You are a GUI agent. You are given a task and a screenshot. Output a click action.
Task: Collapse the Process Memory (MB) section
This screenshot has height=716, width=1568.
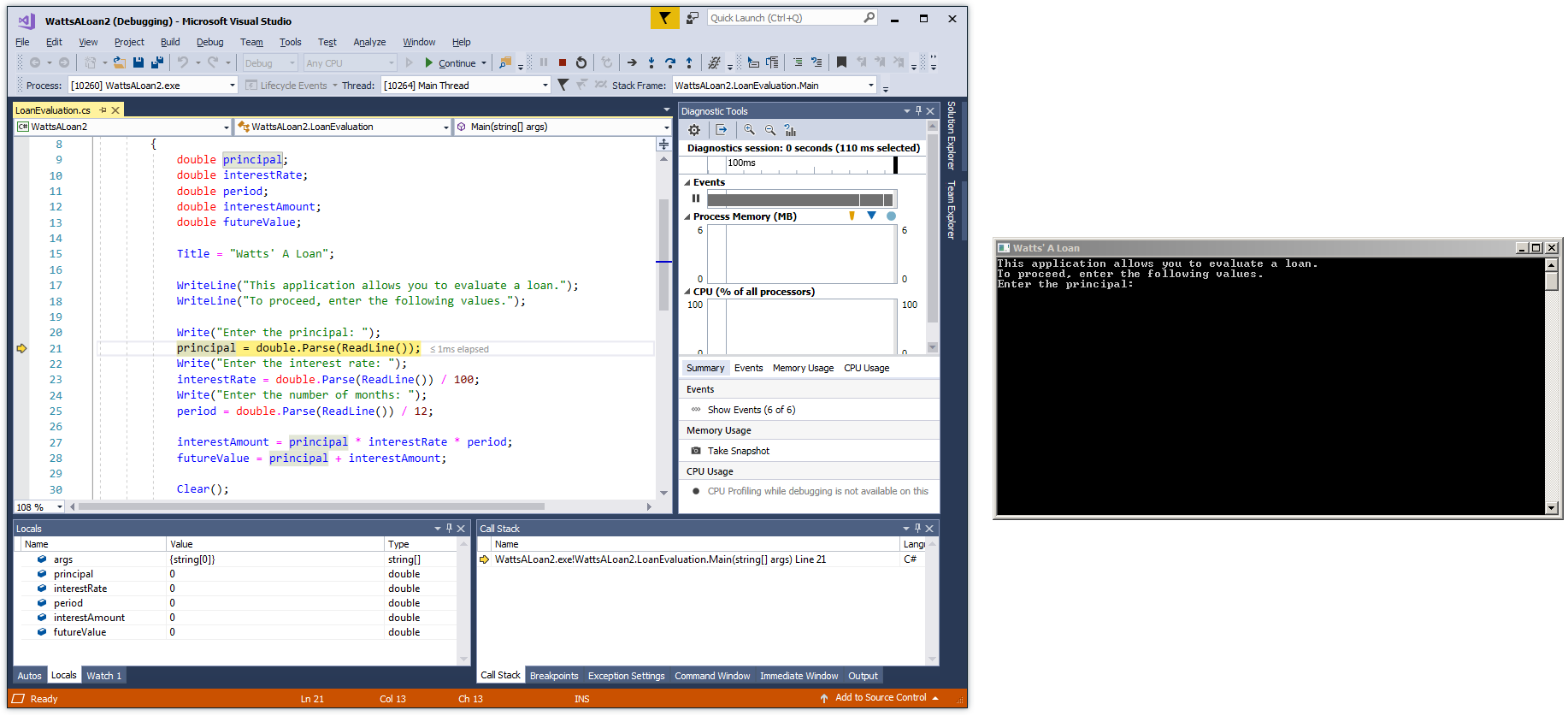(687, 217)
